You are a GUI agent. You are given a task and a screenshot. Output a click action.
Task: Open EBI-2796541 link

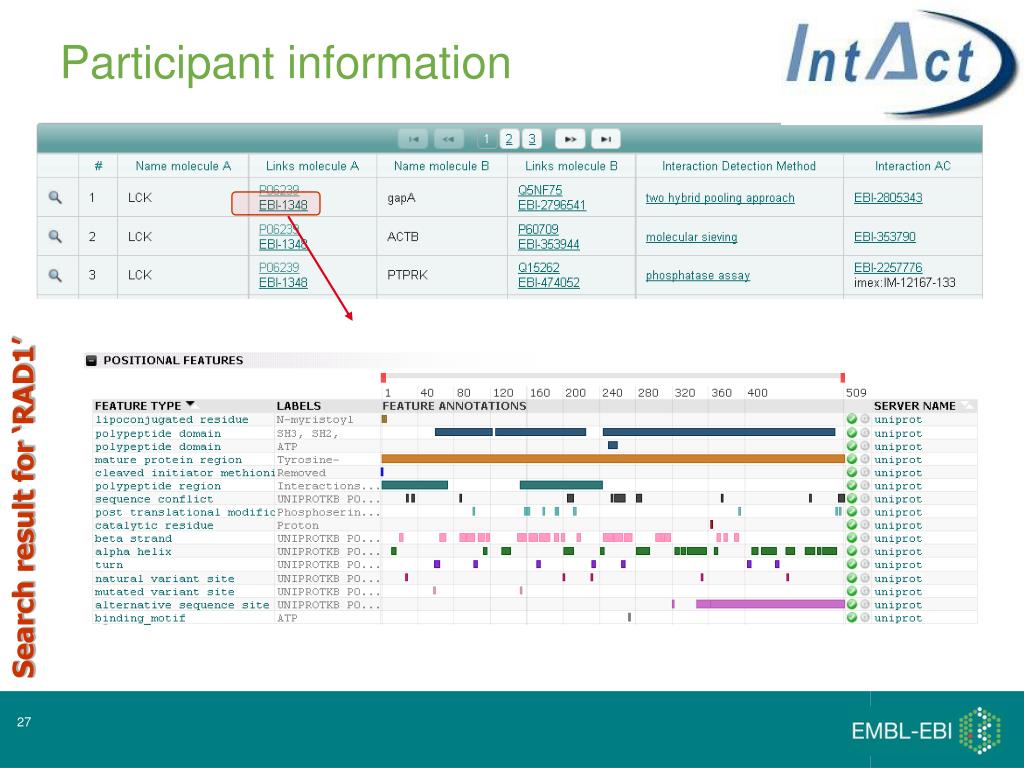552,205
